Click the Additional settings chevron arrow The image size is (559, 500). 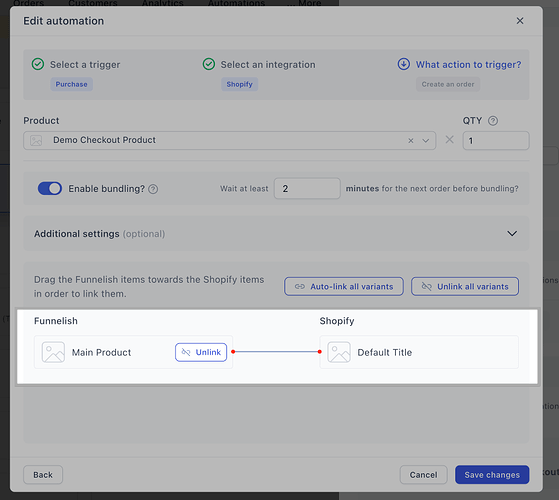pyautogui.click(x=512, y=233)
